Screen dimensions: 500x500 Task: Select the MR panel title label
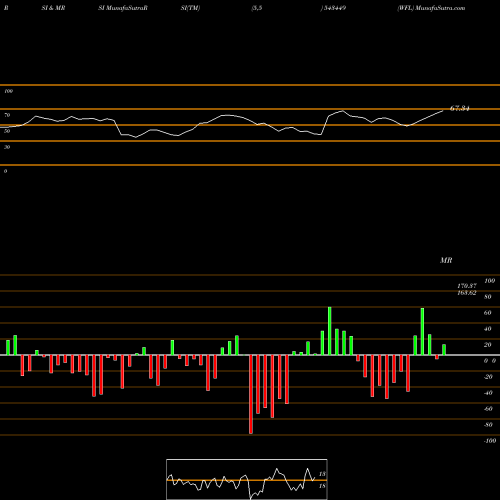[x=446, y=260]
